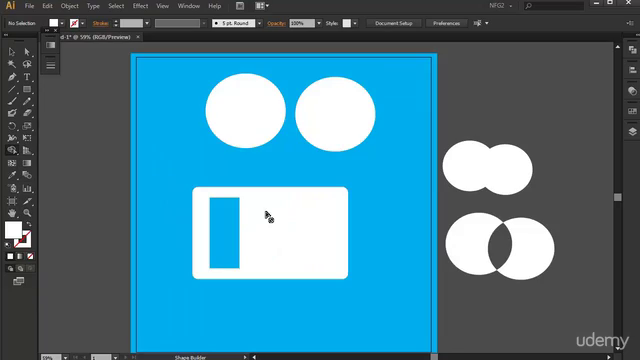Open the Edit menu
640x360 pixels.
pos(47,6)
